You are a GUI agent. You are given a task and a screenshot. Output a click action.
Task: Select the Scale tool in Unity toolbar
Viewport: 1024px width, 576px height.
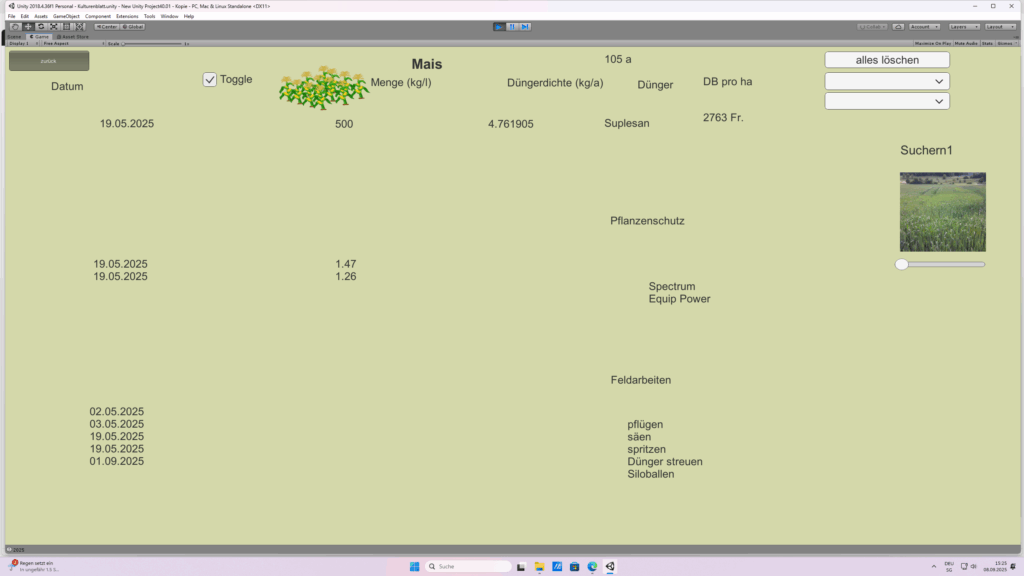54,26
